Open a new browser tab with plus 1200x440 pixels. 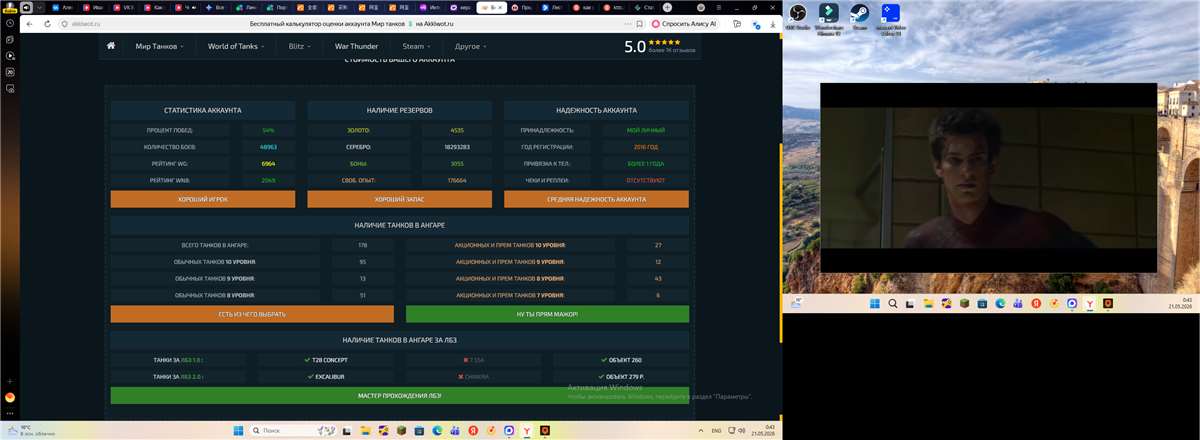click(x=667, y=7)
